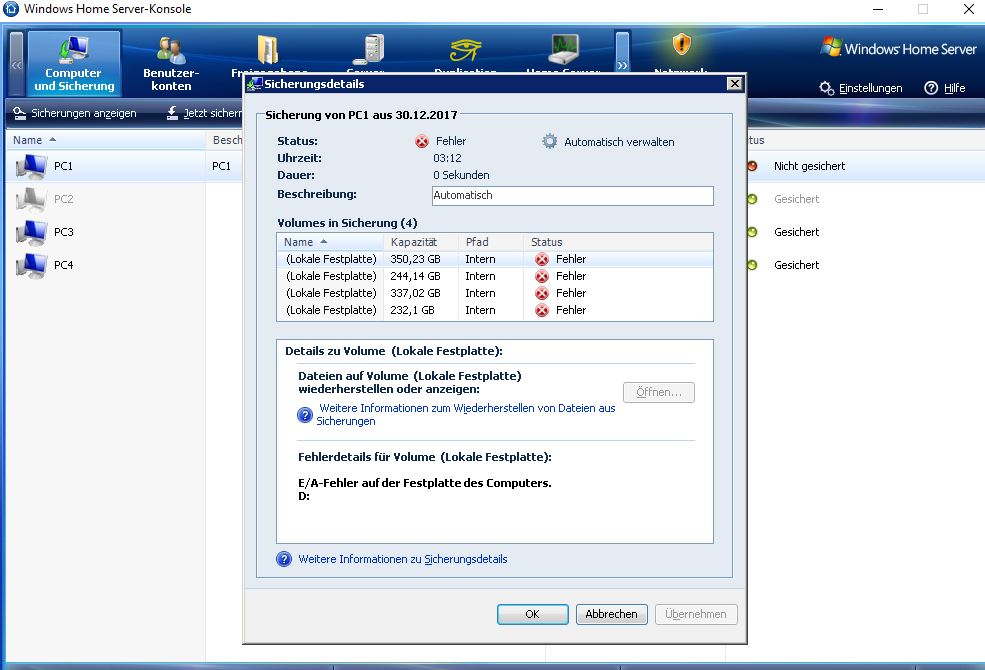This screenshot has width=985, height=670.
Task: Select the "337,02 GB" capacity cell
Action: coord(415,293)
